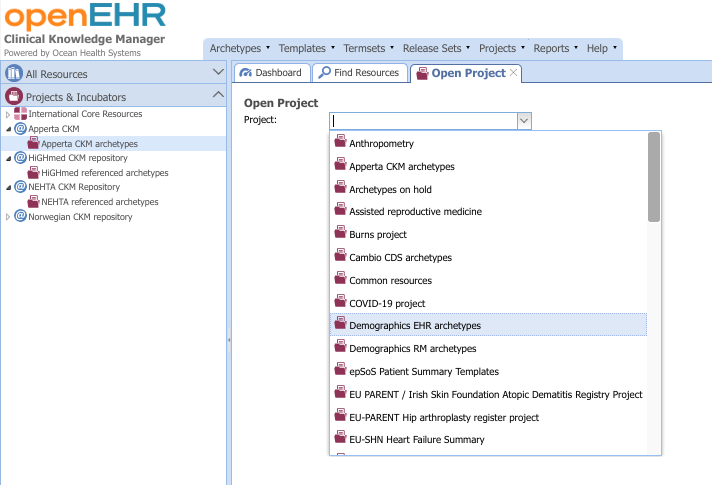Select International Core Resources tree label
The height and width of the screenshot is (485, 712).
pyautogui.click(x=85, y=114)
